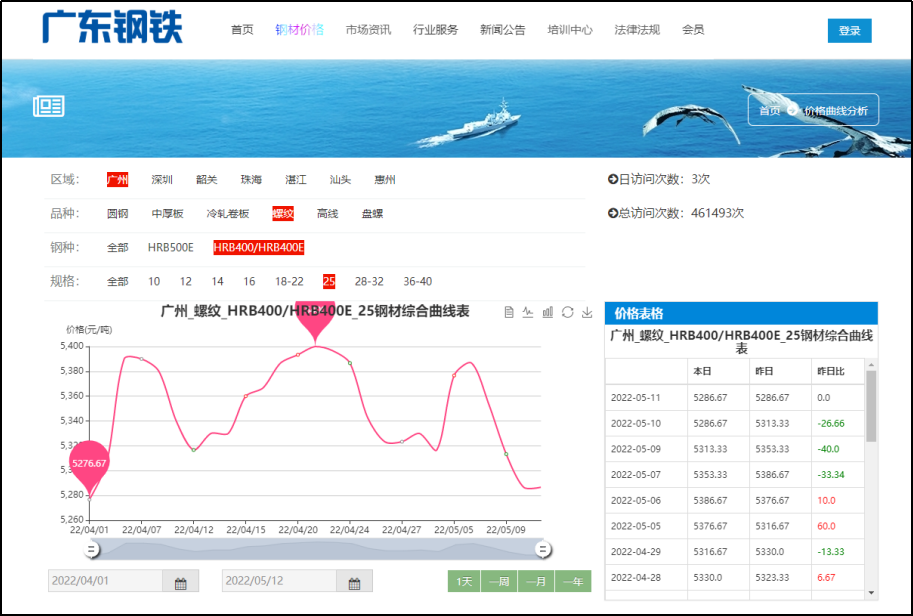Image resolution: width=913 pixels, height=616 pixels.
Task: Select region 惠州
Action: (x=385, y=179)
